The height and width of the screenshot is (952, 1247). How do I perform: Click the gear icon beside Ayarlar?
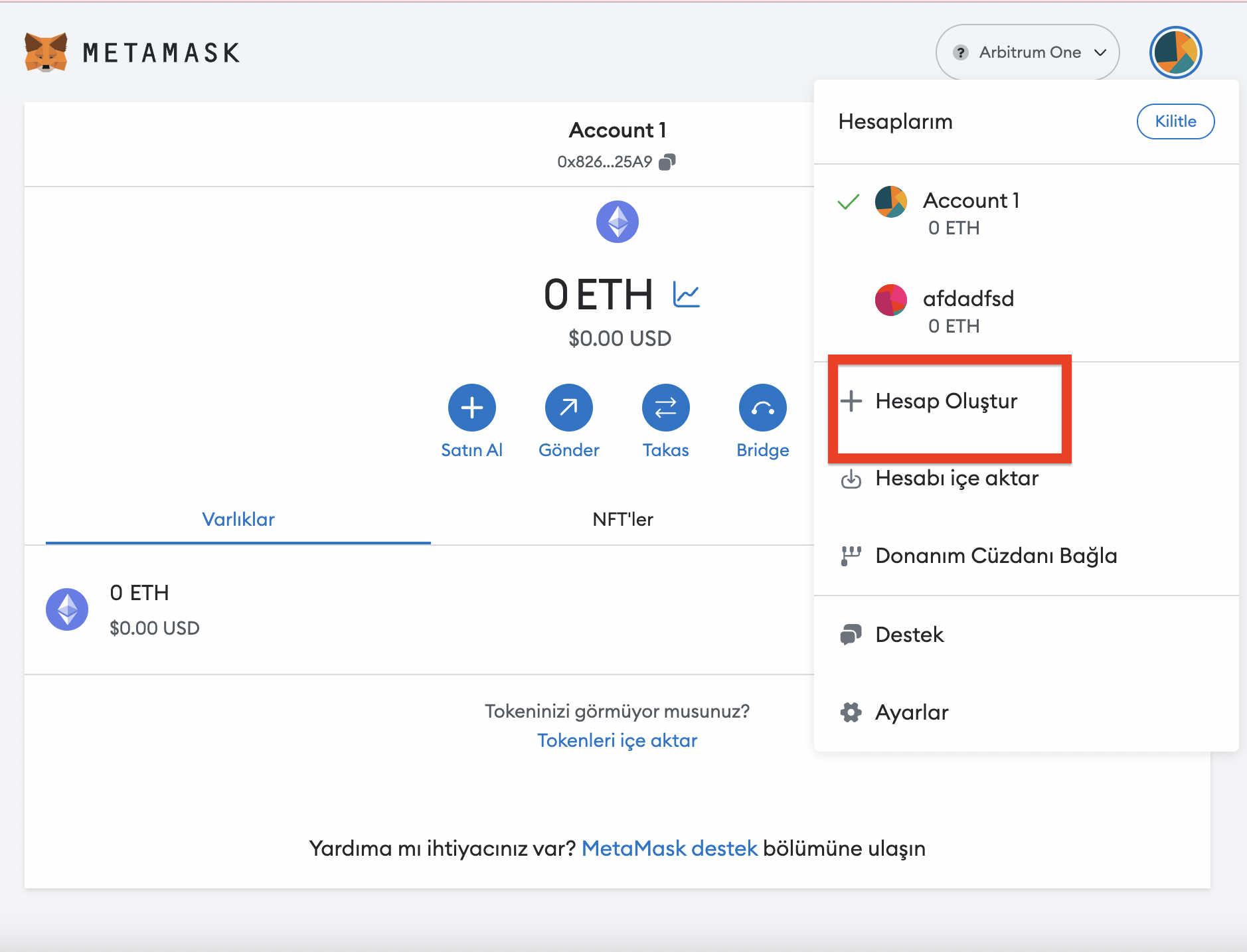[x=851, y=712]
